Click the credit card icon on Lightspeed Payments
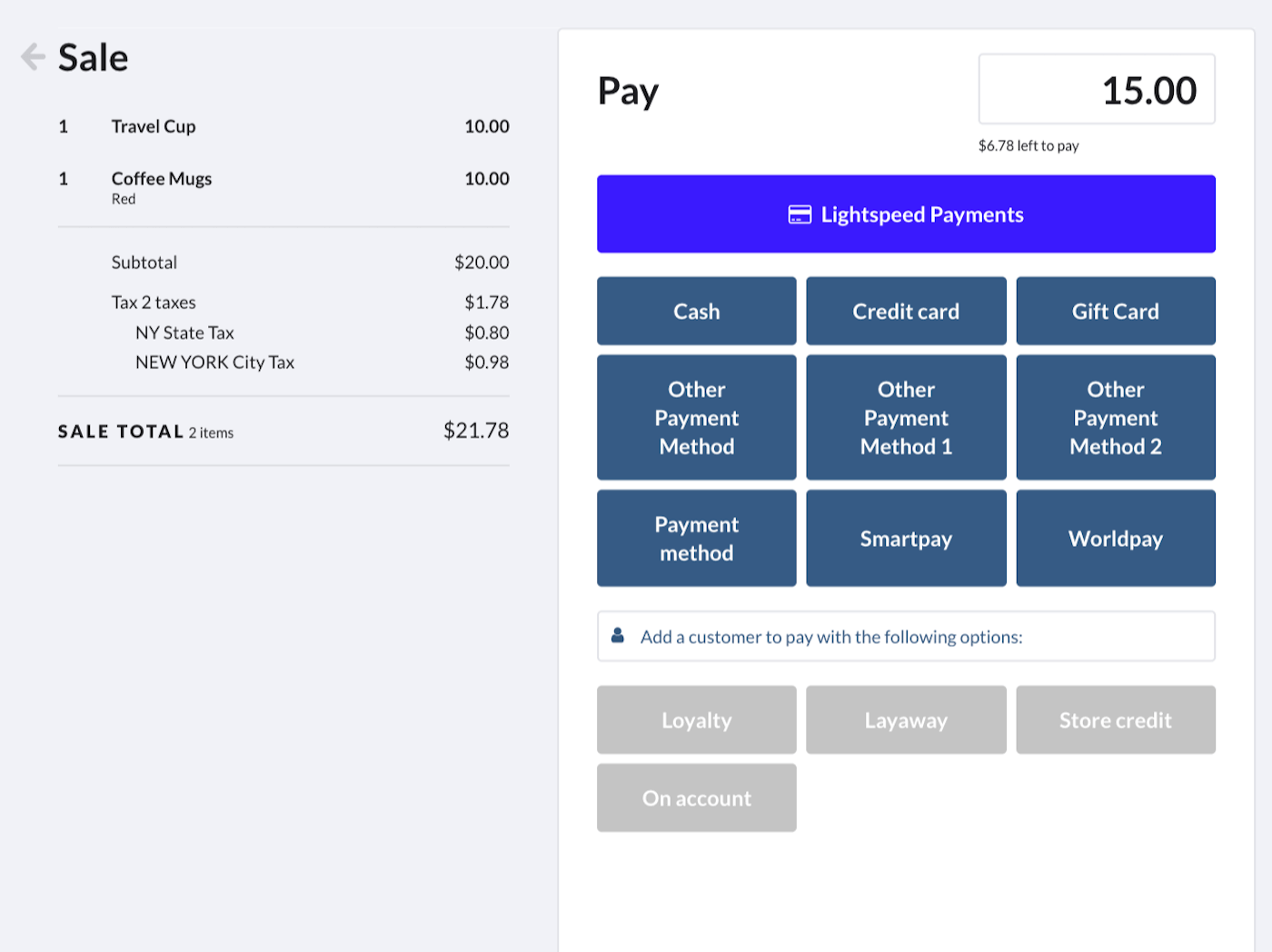Viewport: 1272px width, 952px height. [x=799, y=214]
